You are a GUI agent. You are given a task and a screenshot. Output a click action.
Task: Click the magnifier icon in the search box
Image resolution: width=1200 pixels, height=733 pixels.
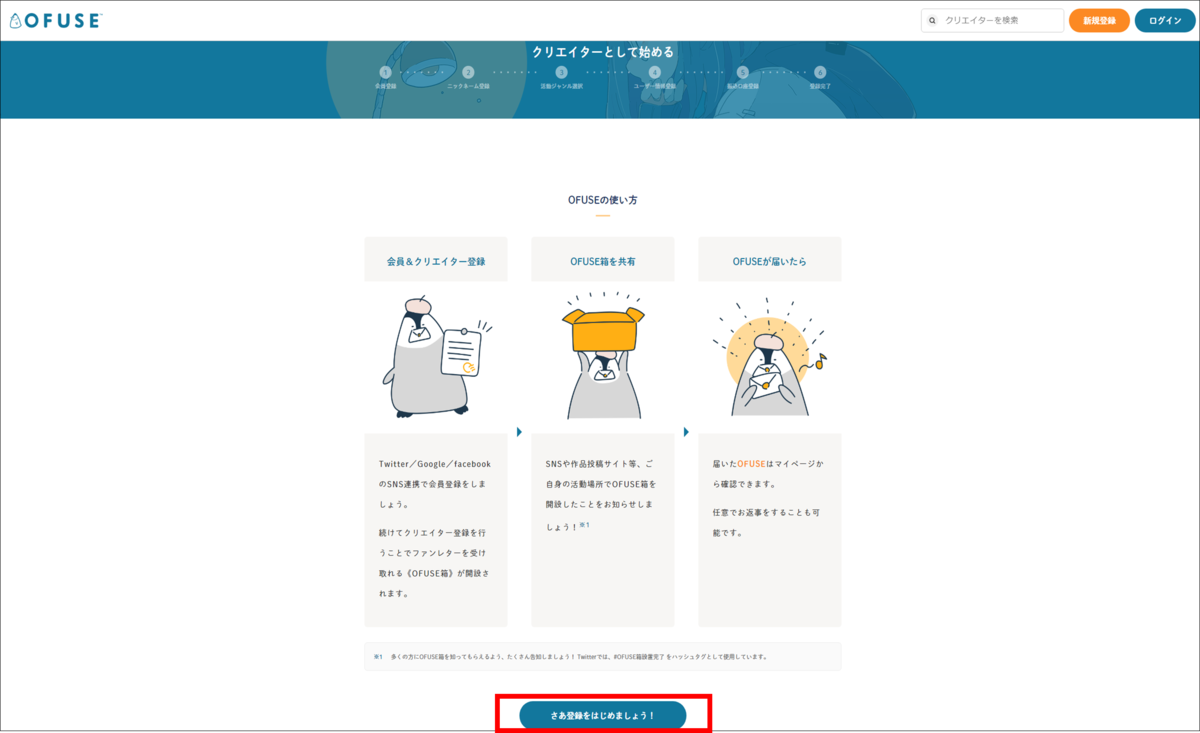[933, 20]
